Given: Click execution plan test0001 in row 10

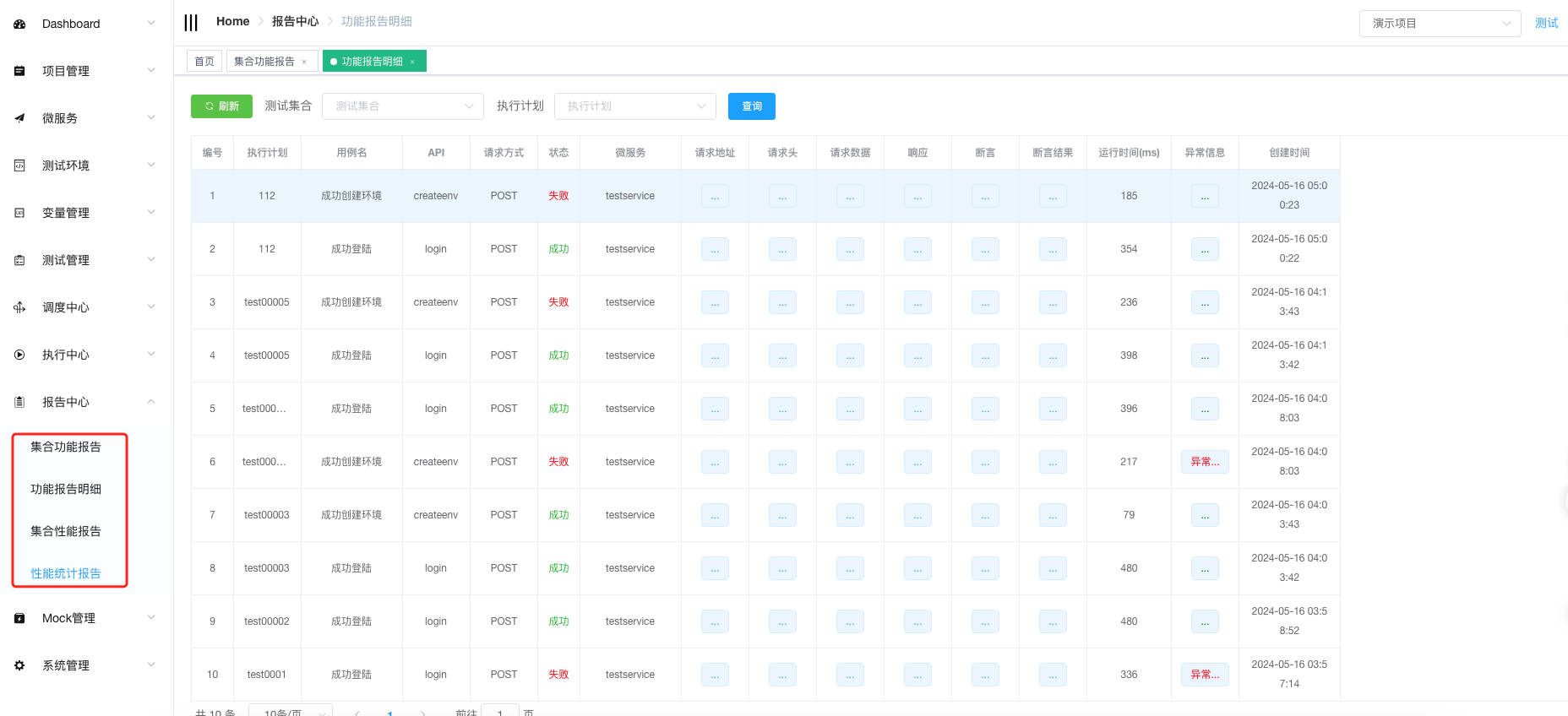Looking at the screenshot, I should coord(267,675).
